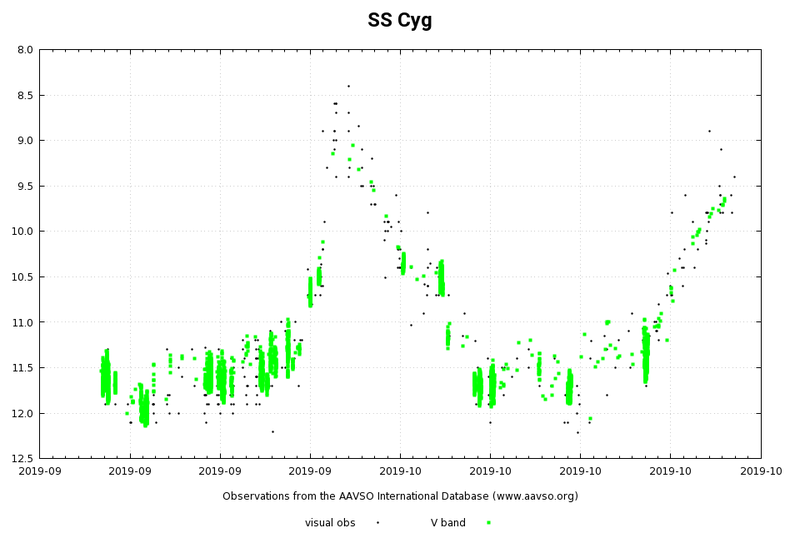Click the 10.5 magnitude axis label

[x=23, y=277]
